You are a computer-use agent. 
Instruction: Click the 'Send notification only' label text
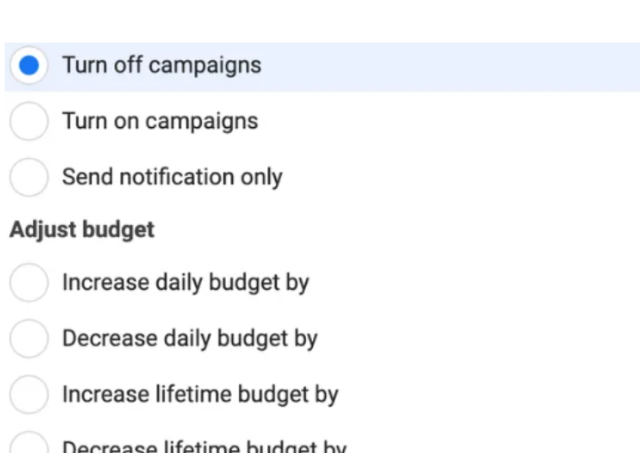coord(172,178)
